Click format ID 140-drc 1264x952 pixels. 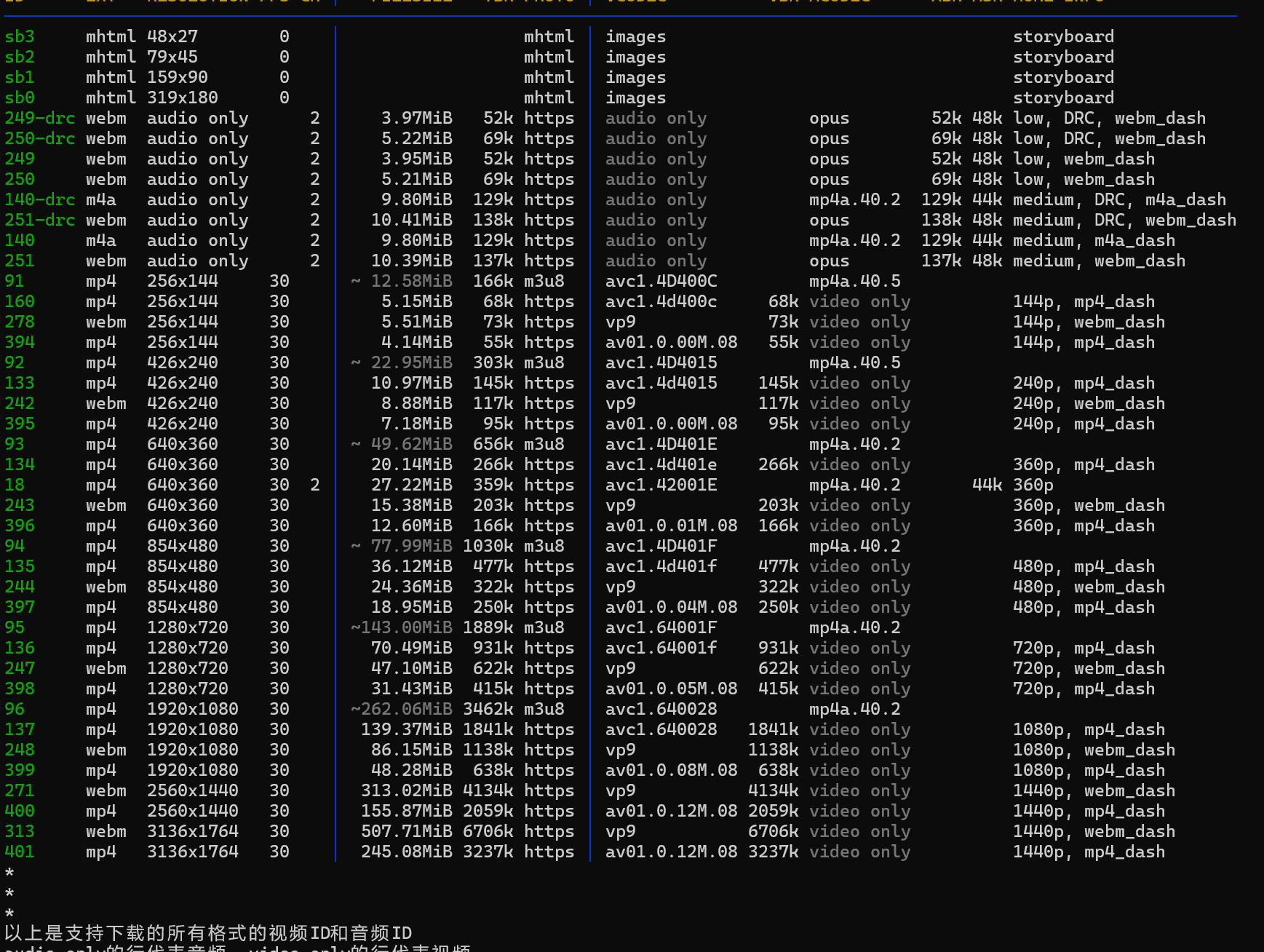40,199
